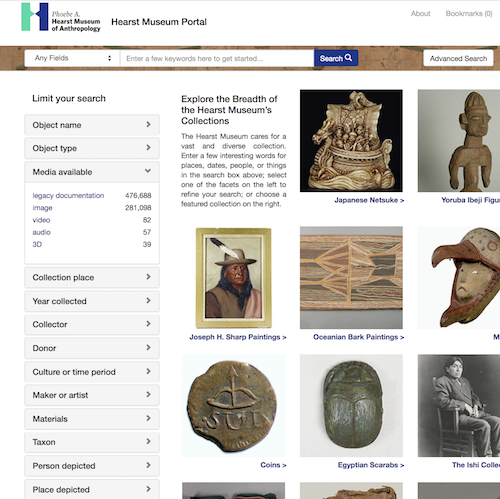Expand the Culture or time period facet

tap(92, 372)
